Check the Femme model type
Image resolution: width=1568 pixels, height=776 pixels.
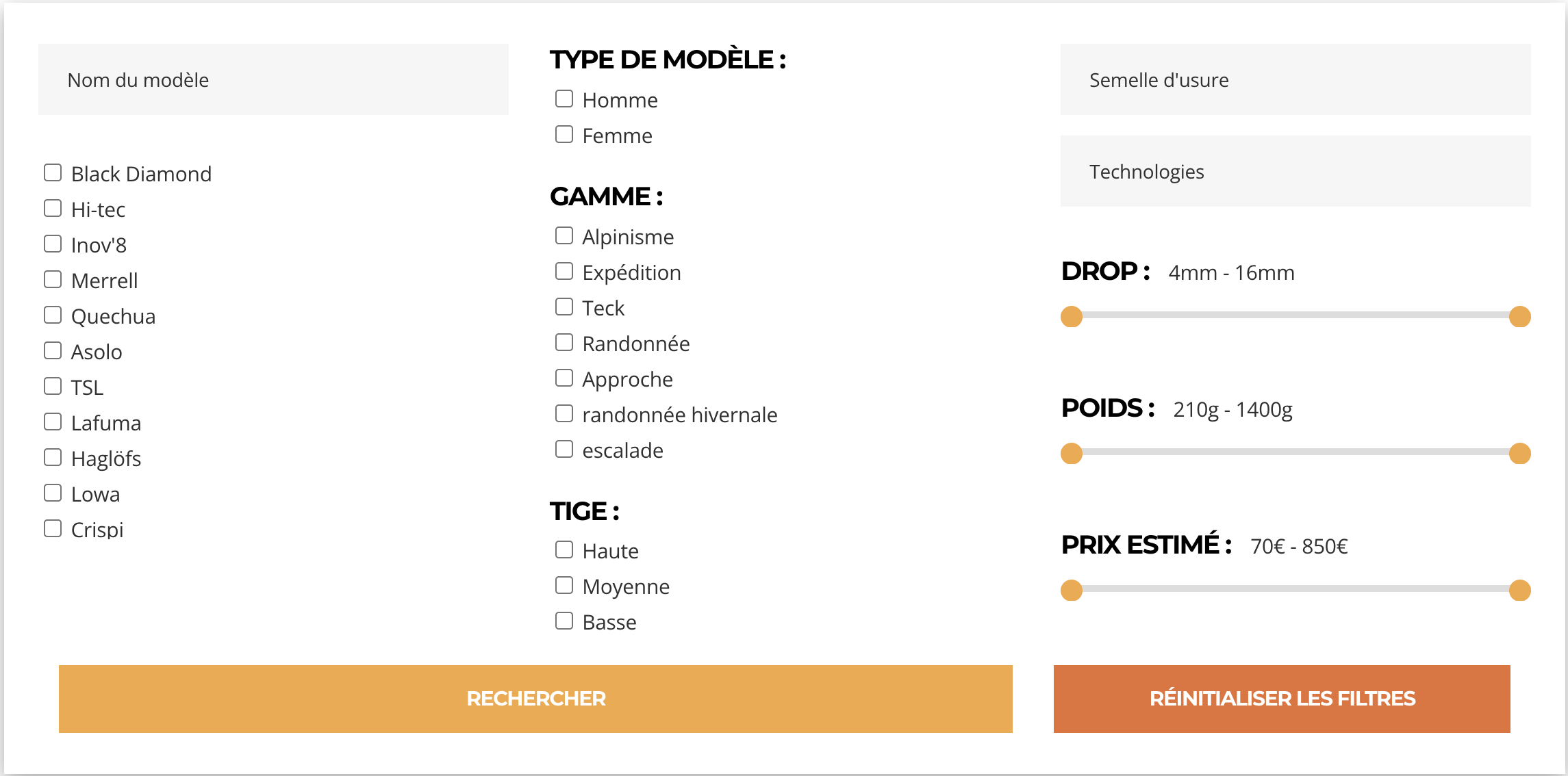click(x=564, y=135)
